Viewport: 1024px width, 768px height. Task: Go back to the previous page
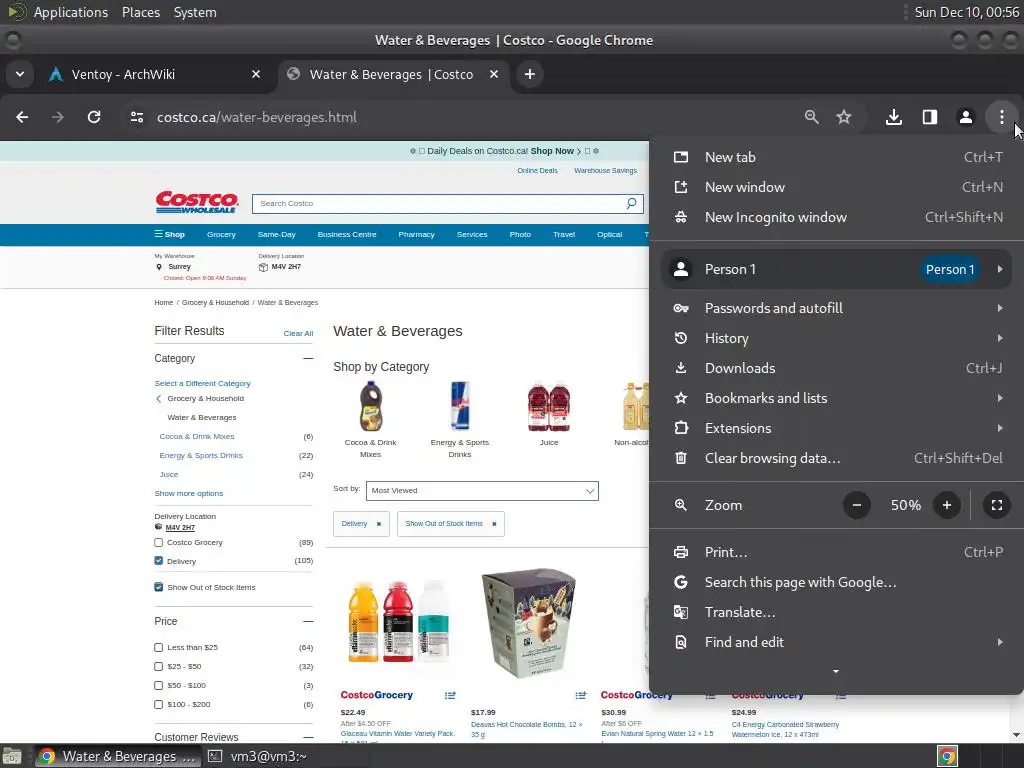point(22,117)
